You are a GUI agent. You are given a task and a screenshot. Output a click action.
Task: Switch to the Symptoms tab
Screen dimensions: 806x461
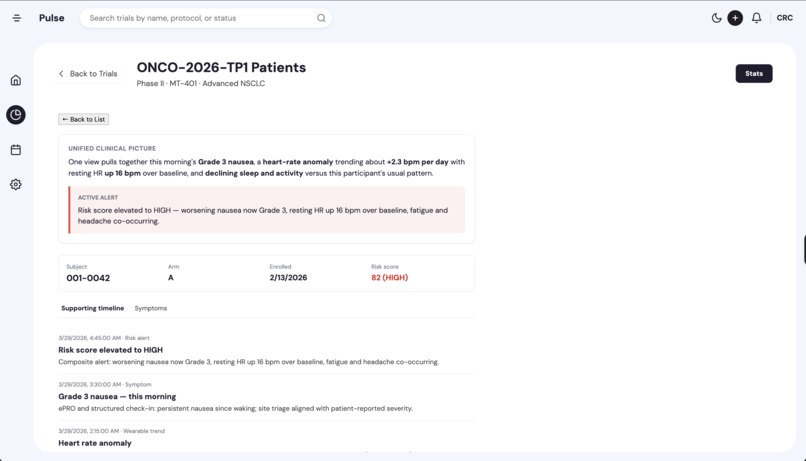pos(151,308)
